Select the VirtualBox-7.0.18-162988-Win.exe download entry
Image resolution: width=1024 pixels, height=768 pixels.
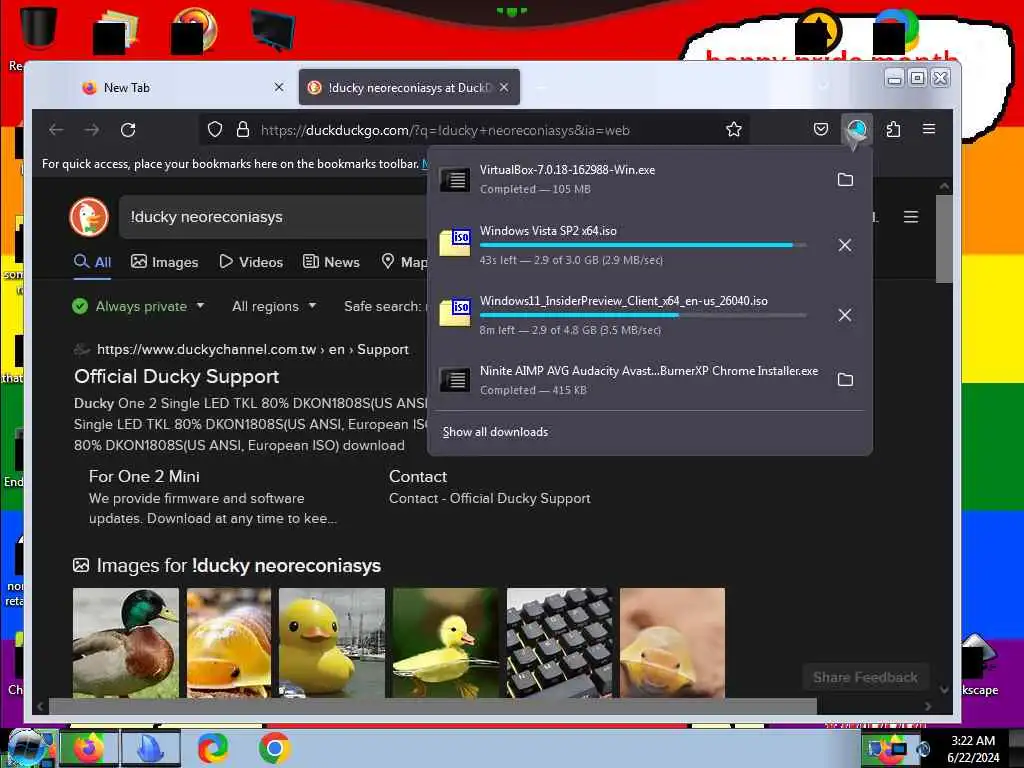[x=650, y=179]
